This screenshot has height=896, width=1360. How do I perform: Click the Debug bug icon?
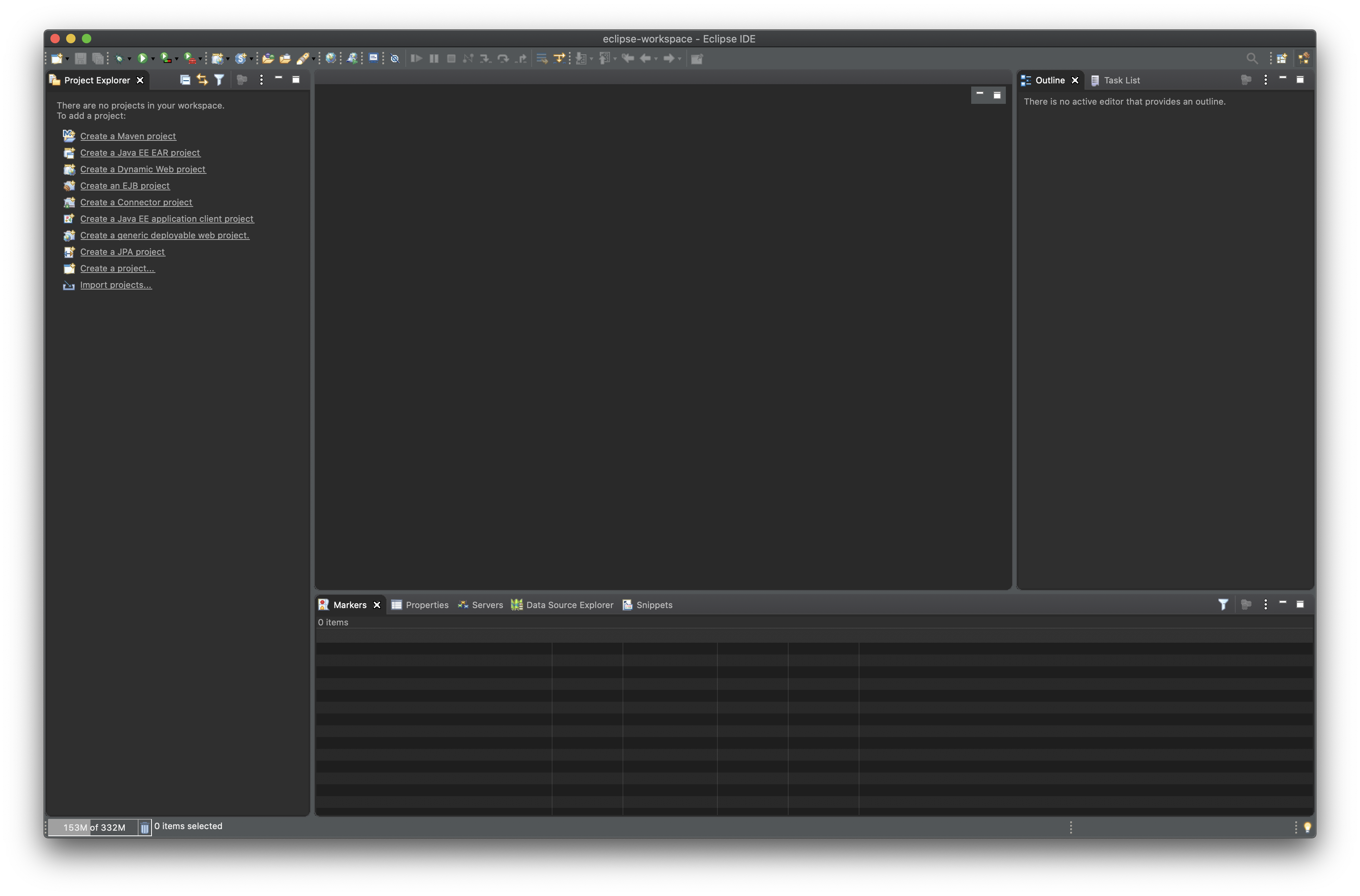coord(120,58)
